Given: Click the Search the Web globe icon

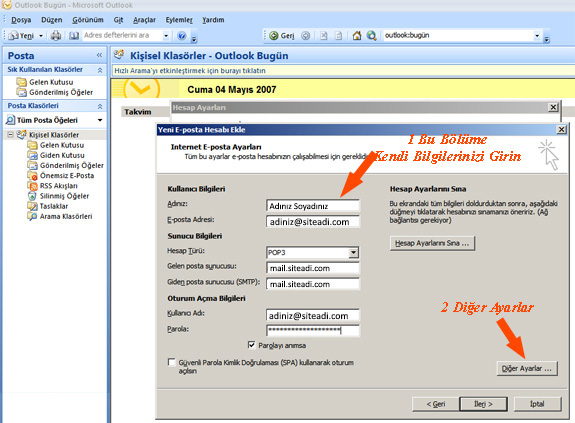Looking at the screenshot, I should (371, 36).
